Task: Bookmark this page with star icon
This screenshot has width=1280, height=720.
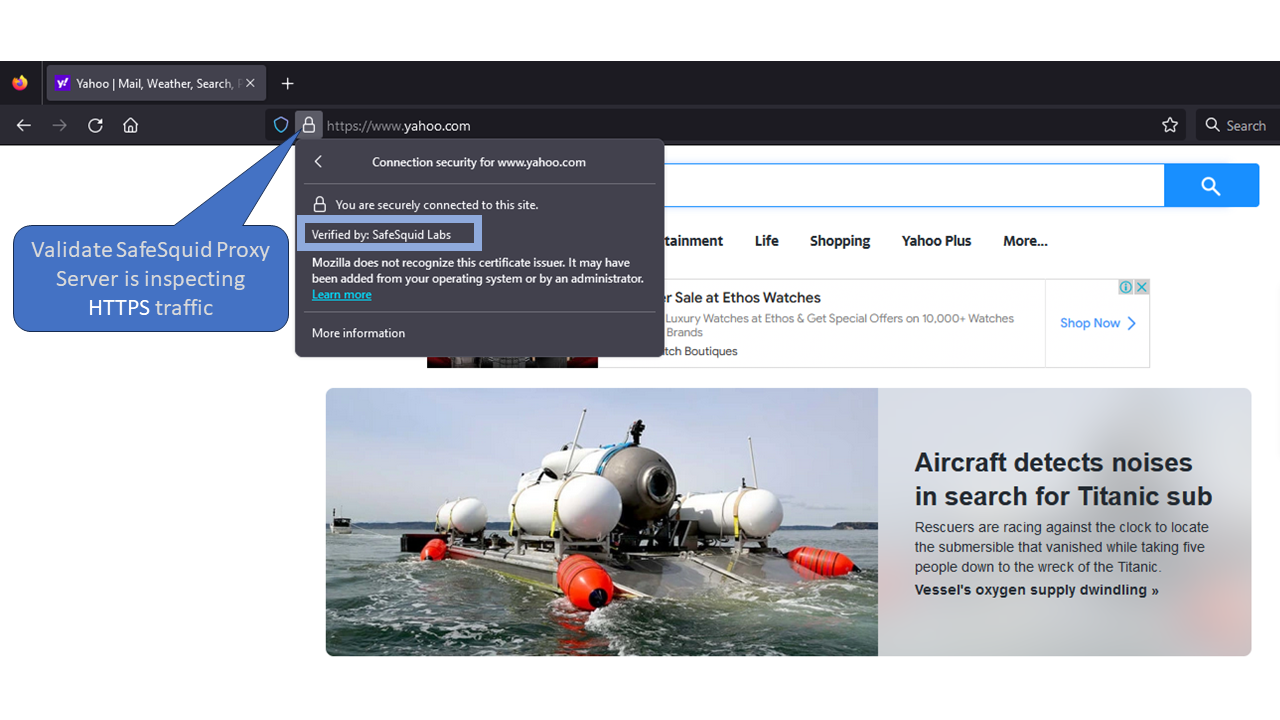Action: pyautogui.click(x=1170, y=125)
